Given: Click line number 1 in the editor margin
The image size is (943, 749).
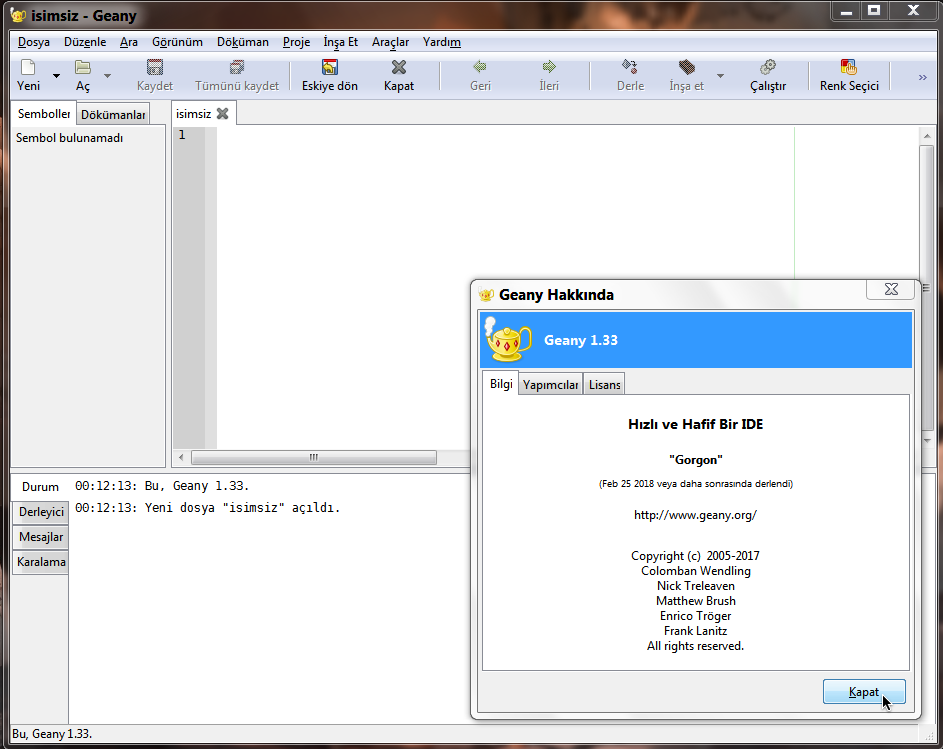Looking at the screenshot, I should tap(182, 135).
